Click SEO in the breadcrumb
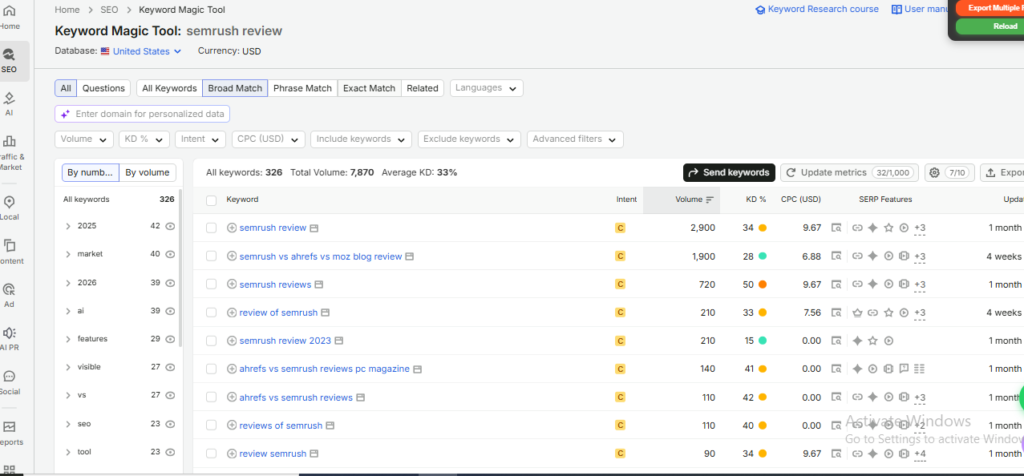The height and width of the screenshot is (476, 1024). pyautogui.click(x=109, y=10)
